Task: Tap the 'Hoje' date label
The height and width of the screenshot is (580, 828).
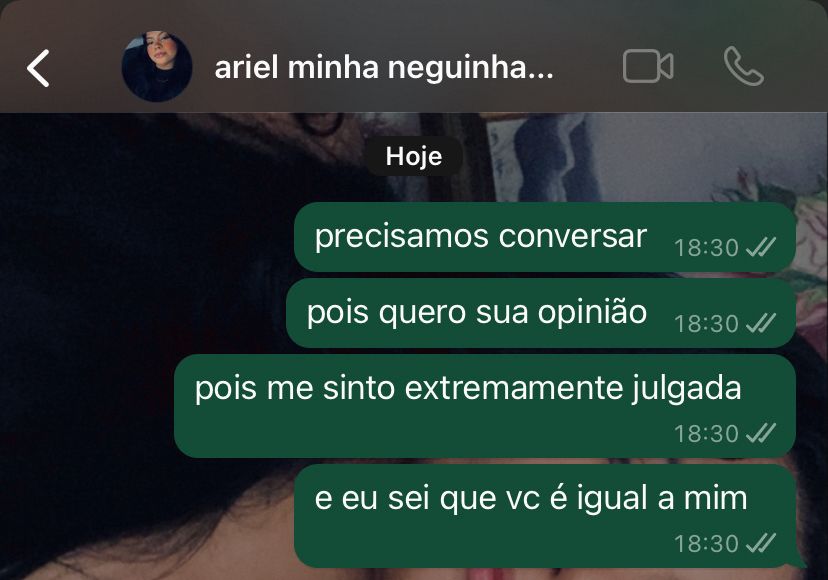Action: (414, 156)
